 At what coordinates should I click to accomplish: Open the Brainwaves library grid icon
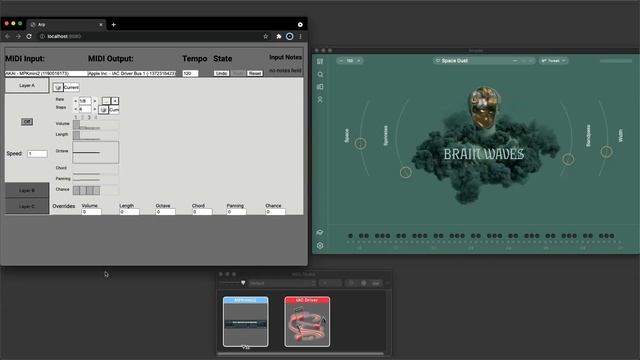[320, 61]
